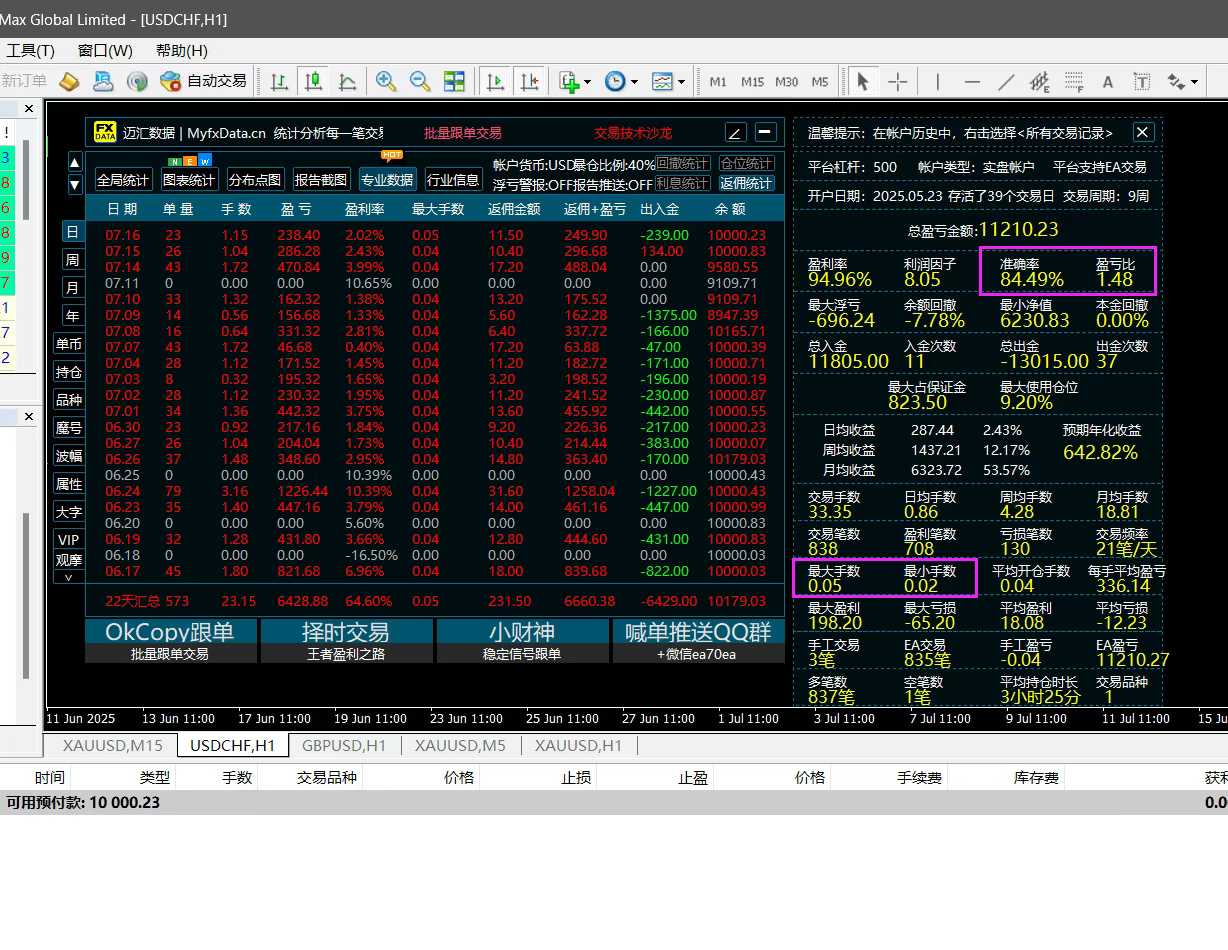This screenshot has height=950, width=1228.
Task: Select the trendline drawing tool
Action: [1006, 81]
